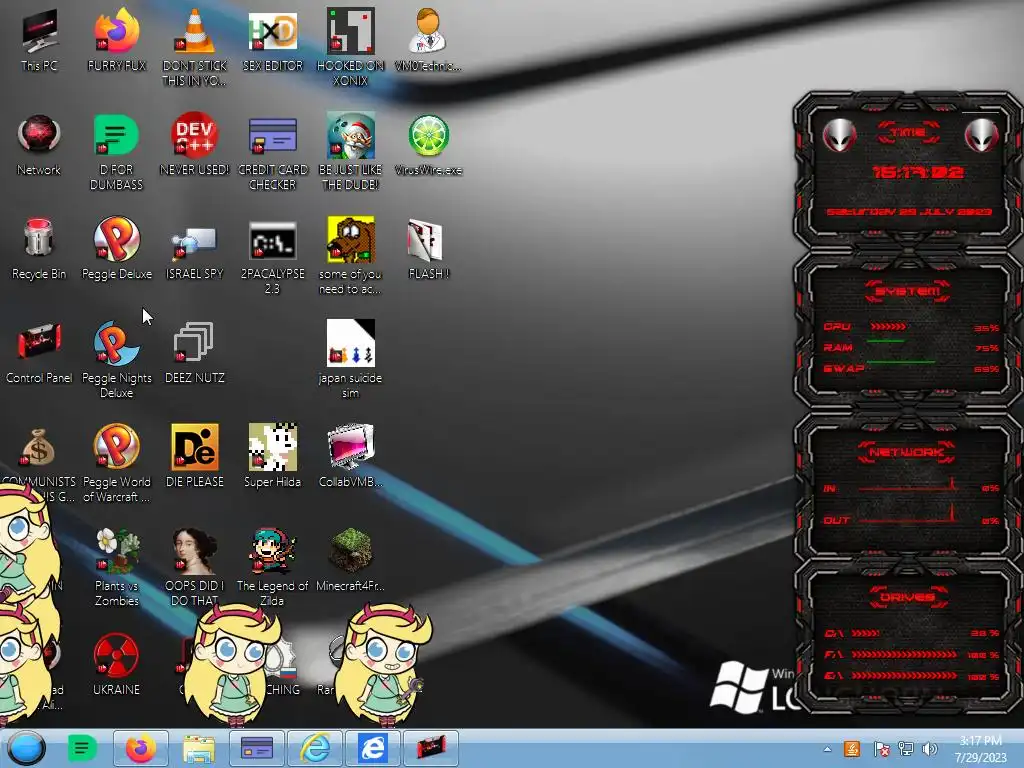This screenshot has height=768, width=1024.
Task: Open File Explorer from the taskbar
Action: [x=199, y=748]
